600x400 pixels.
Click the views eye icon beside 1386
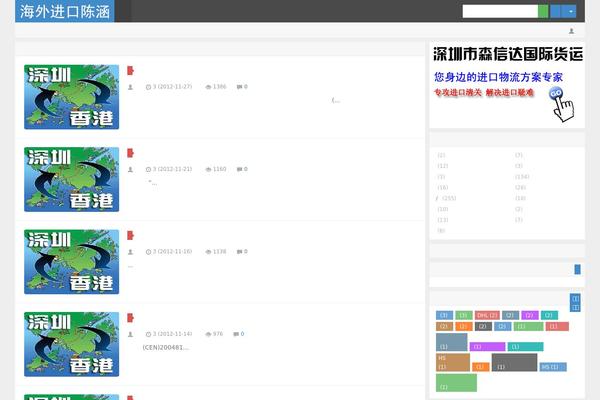click(x=208, y=87)
